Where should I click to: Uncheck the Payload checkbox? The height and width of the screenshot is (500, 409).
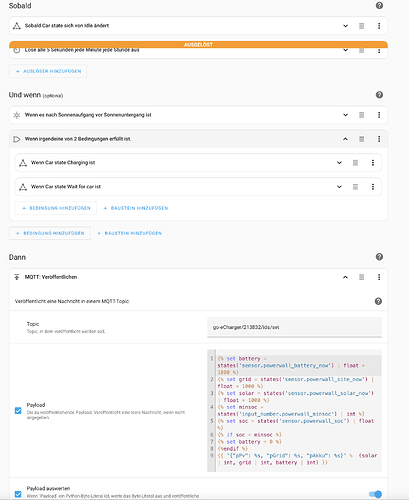[x=18, y=410]
